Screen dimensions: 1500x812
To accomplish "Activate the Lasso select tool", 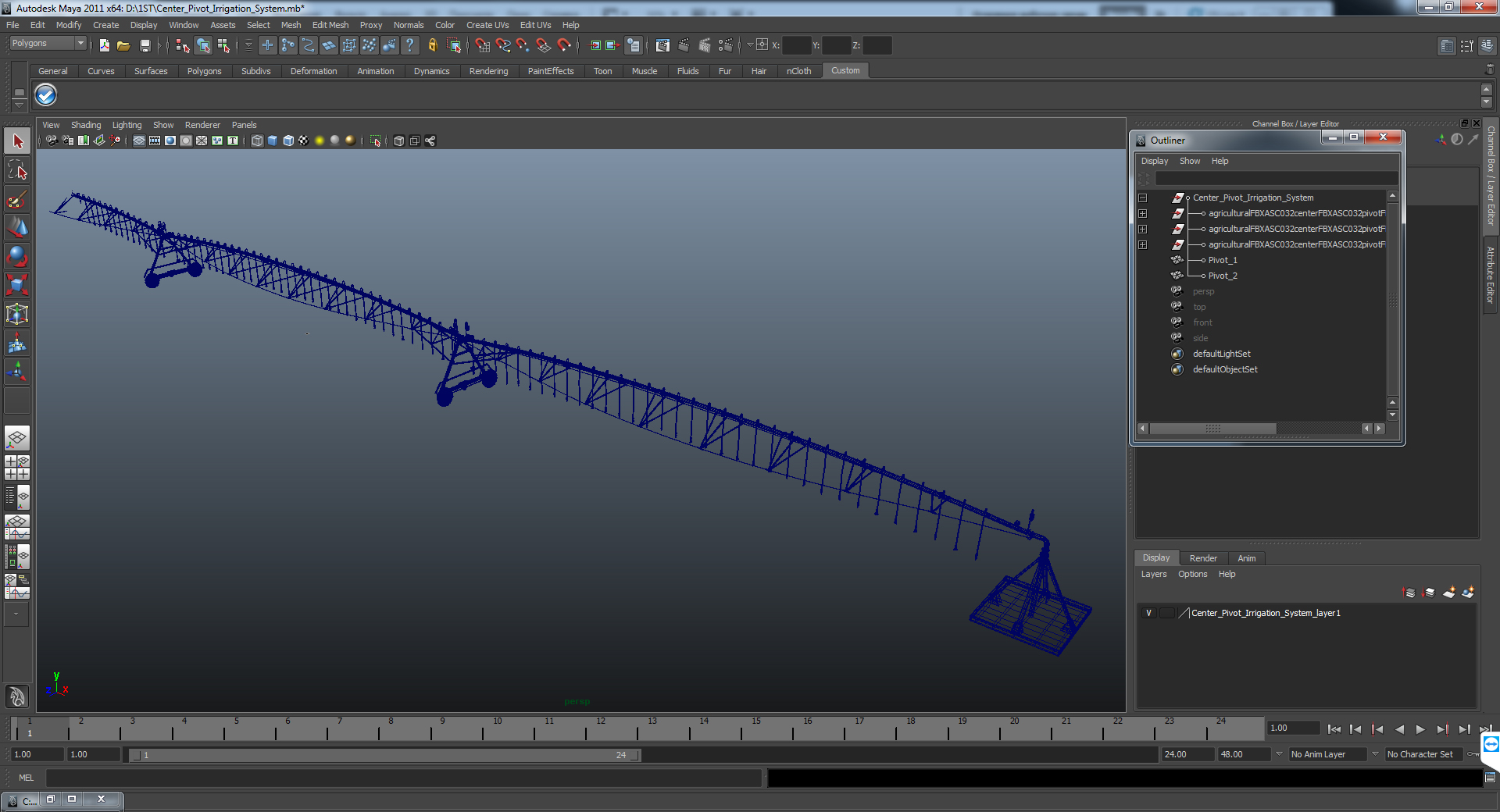I will click(x=17, y=170).
